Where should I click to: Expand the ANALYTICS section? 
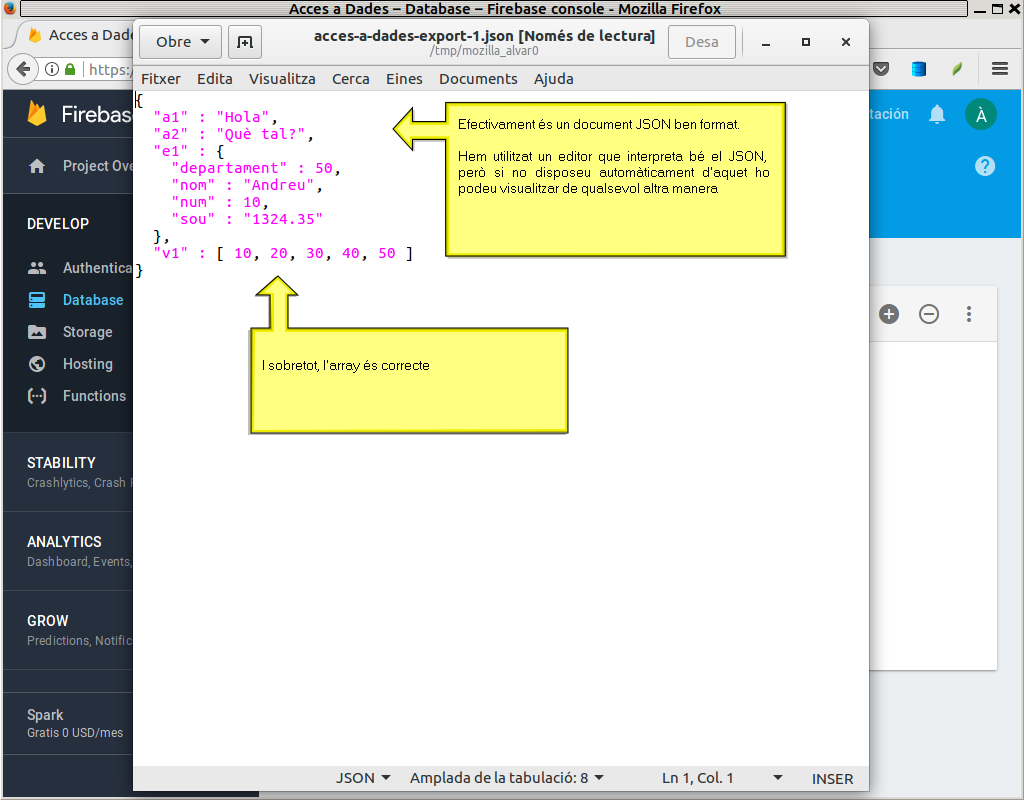(x=68, y=551)
